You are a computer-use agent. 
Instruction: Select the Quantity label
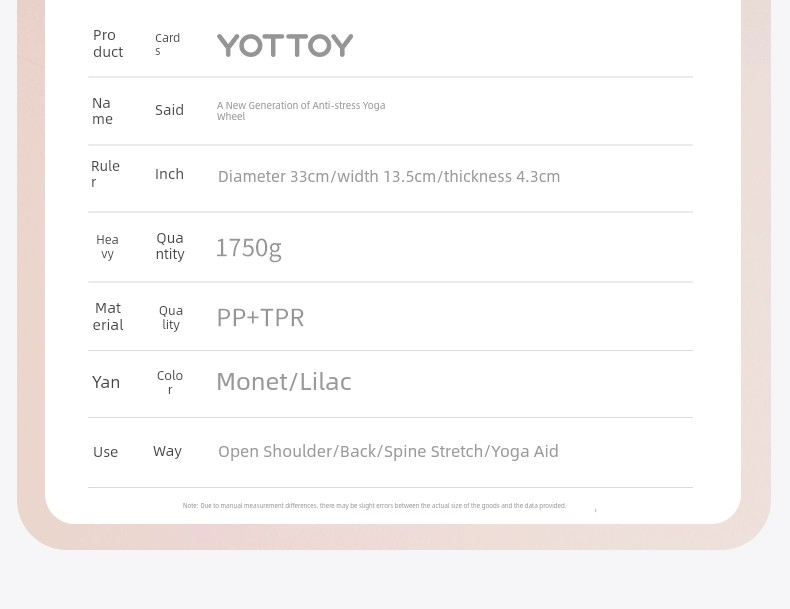click(x=170, y=246)
